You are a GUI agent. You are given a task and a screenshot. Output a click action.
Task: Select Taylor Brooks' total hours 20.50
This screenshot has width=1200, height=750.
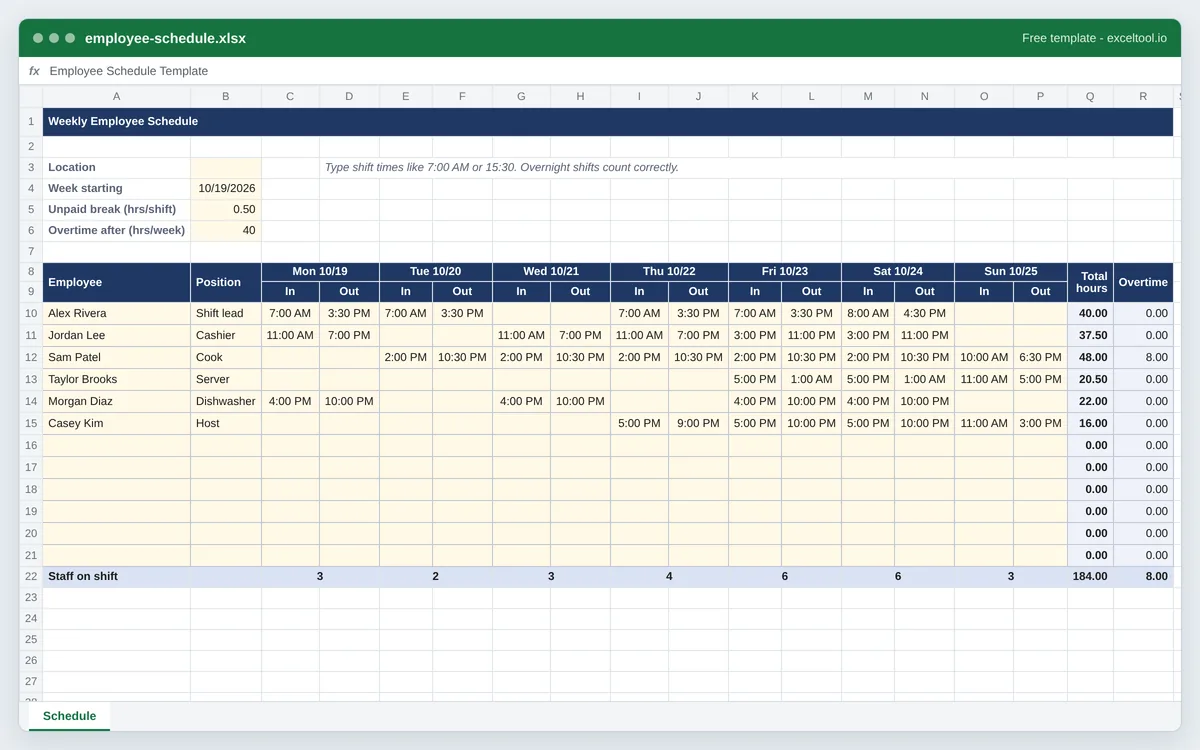tap(1090, 379)
